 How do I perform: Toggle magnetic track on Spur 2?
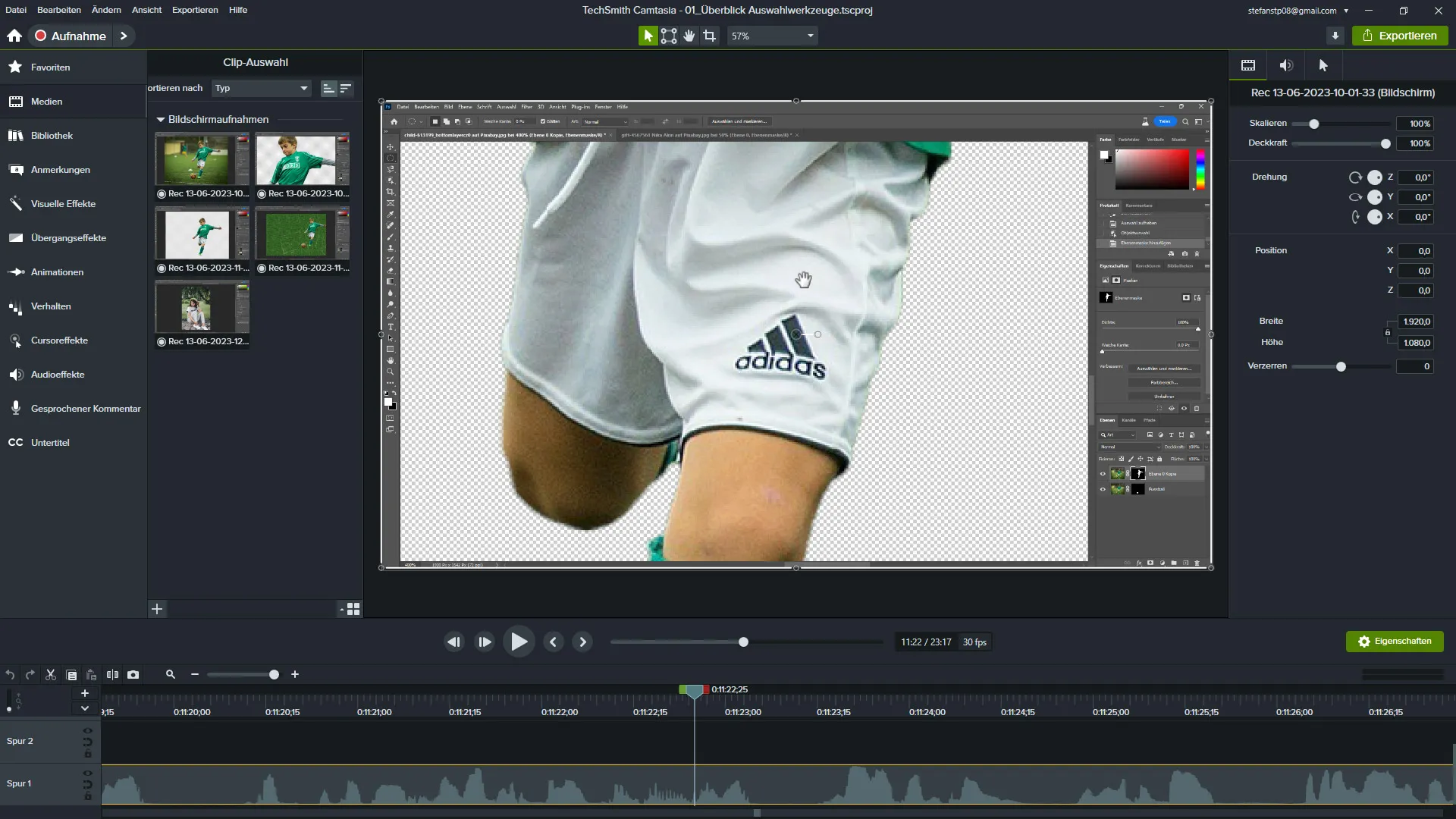click(87, 742)
